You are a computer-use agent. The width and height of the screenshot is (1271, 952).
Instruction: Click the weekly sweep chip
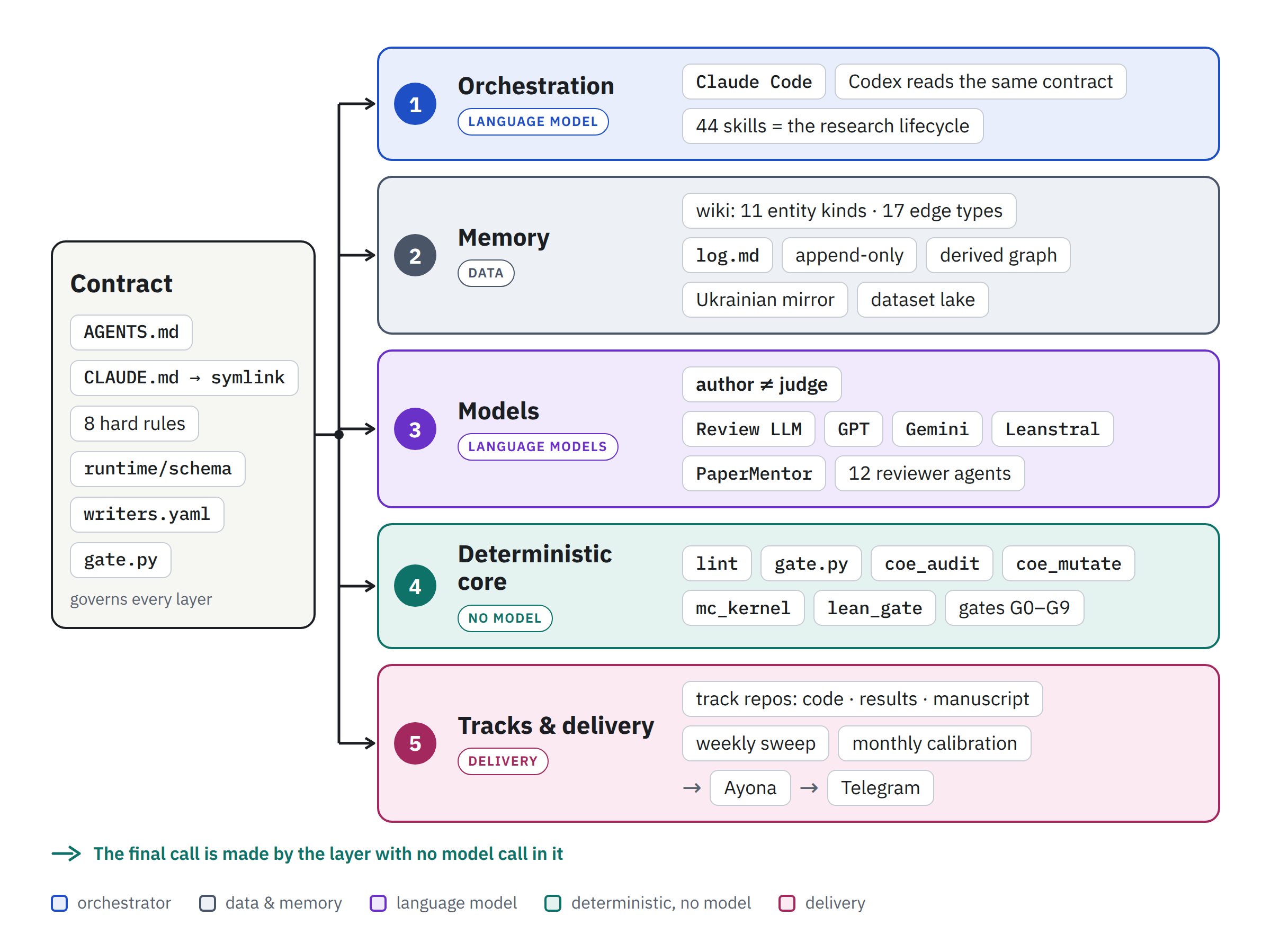pyautogui.click(x=756, y=743)
